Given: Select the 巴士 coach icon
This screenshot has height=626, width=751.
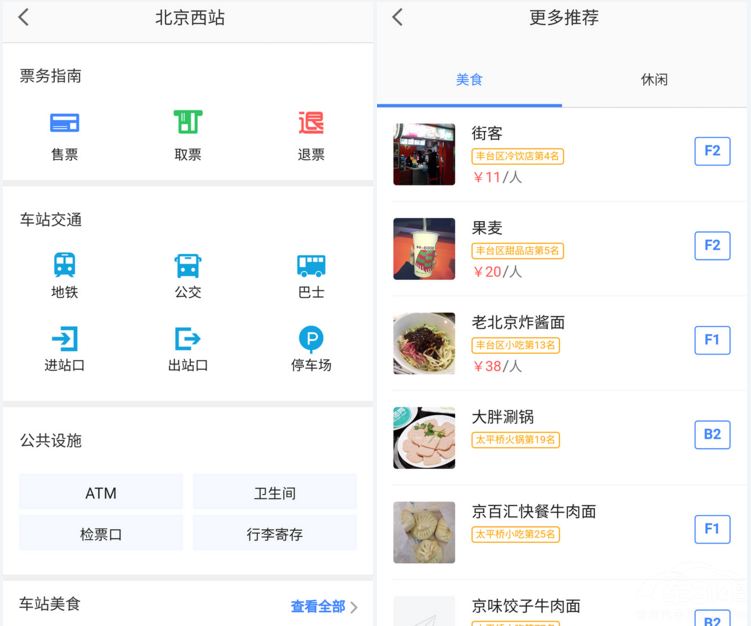Looking at the screenshot, I should pos(311,265).
